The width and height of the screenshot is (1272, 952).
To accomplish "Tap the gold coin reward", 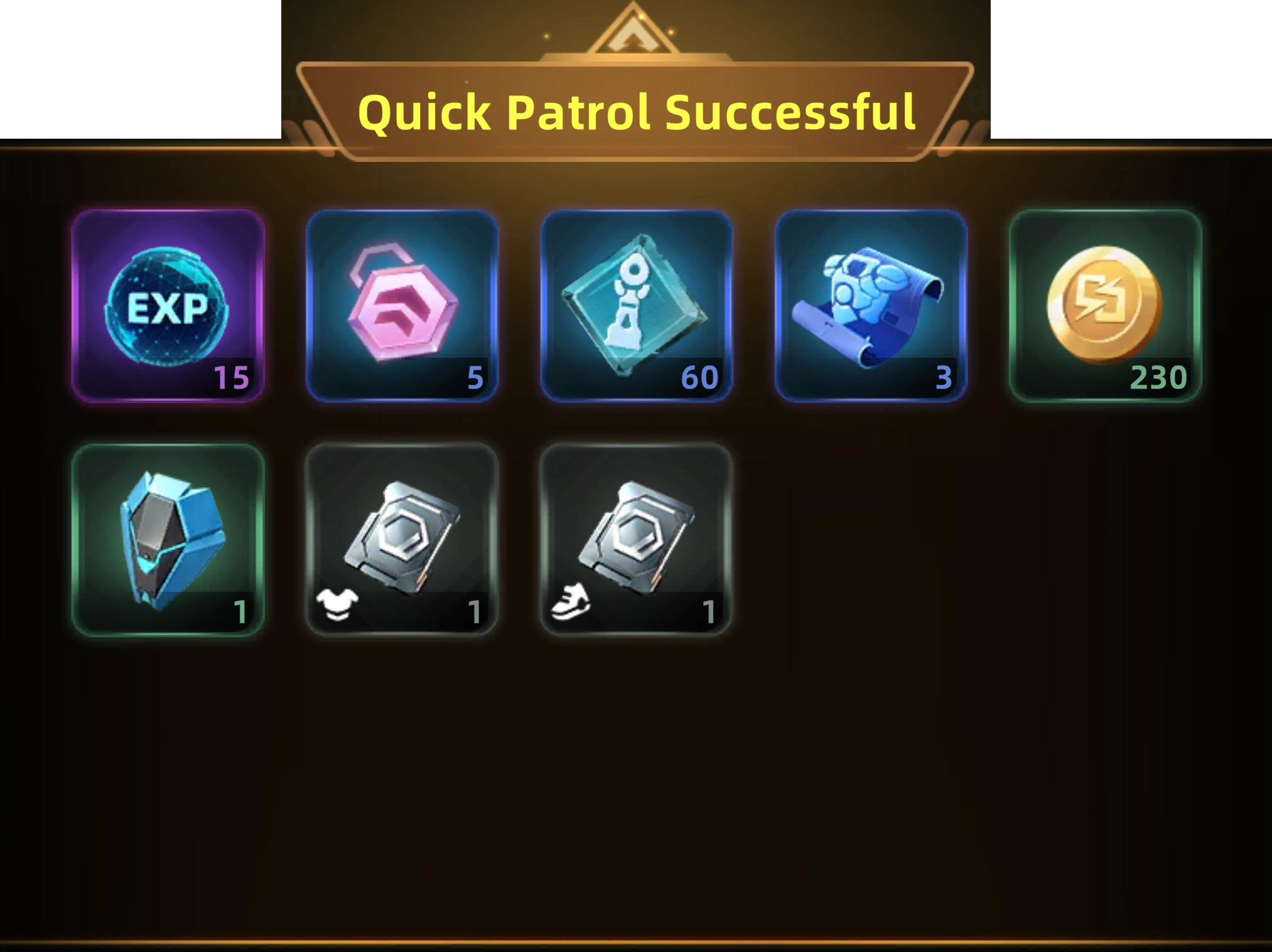I will 1105,306.
